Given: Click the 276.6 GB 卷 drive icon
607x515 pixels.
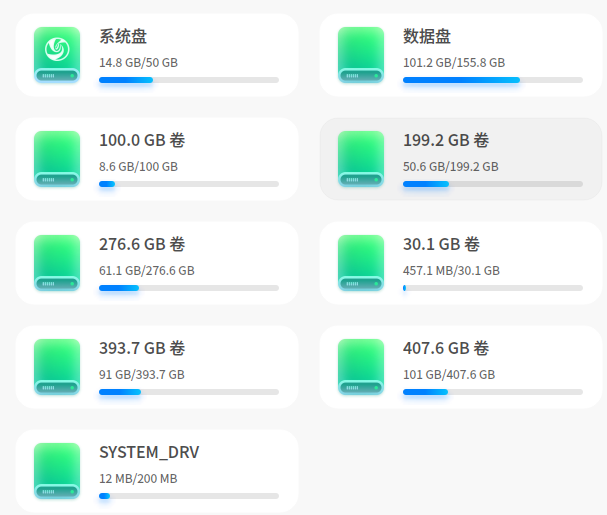Looking at the screenshot, I should pos(57,263).
